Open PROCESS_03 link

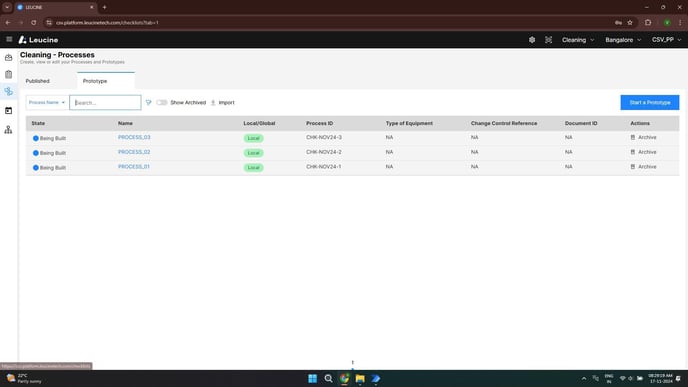tap(134, 137)
